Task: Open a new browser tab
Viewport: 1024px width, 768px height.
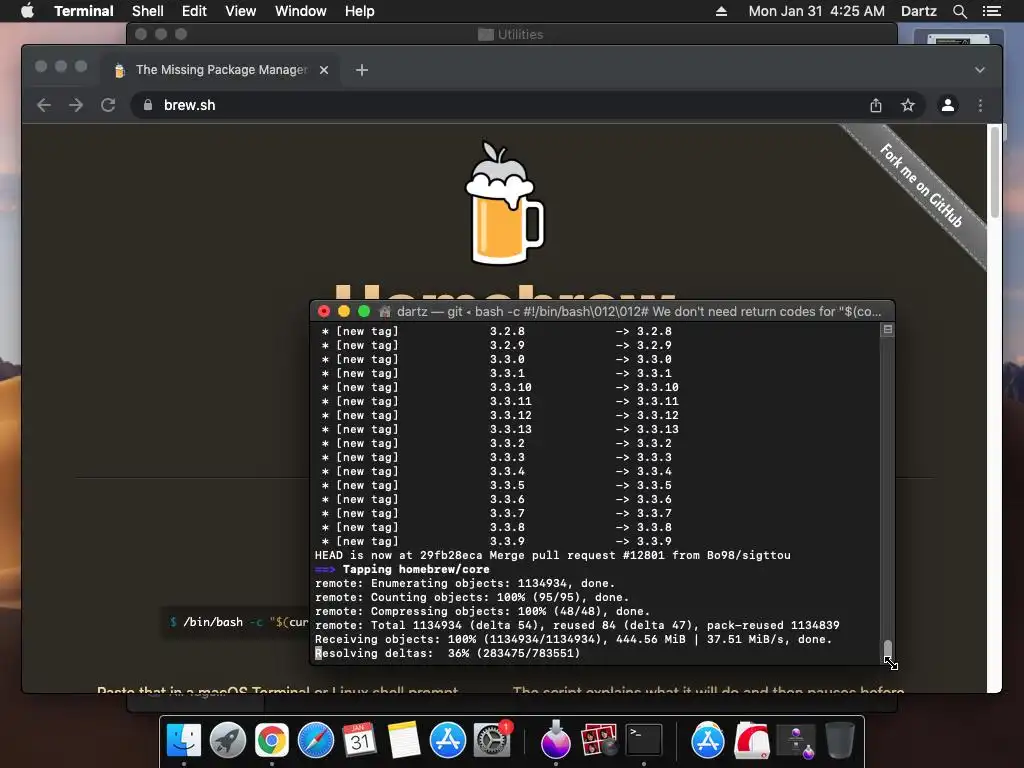Action: click(362, 70)
